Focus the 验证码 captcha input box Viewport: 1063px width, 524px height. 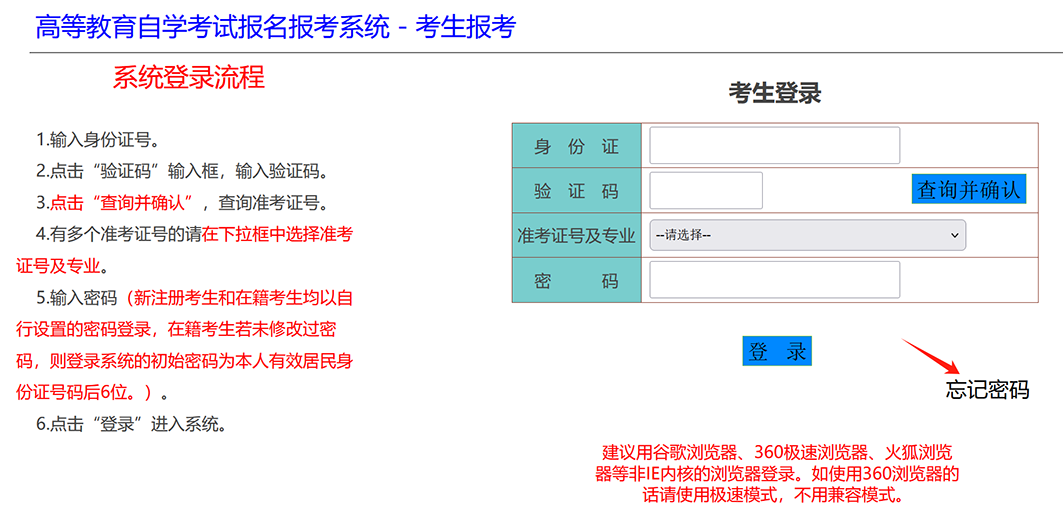[x=706, y=191]
